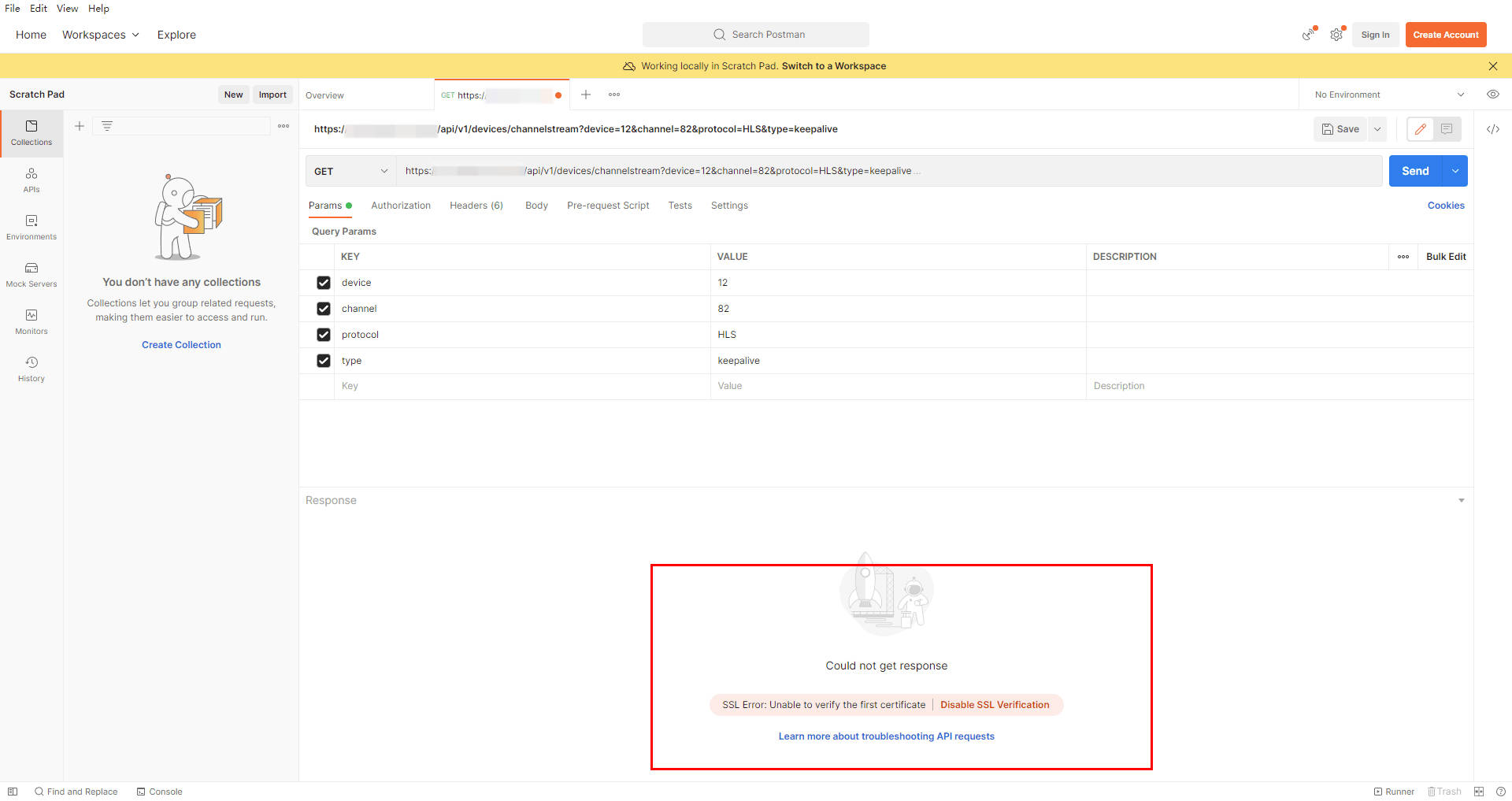
Task: Open Console in the status bar
Action: [159, 792]
